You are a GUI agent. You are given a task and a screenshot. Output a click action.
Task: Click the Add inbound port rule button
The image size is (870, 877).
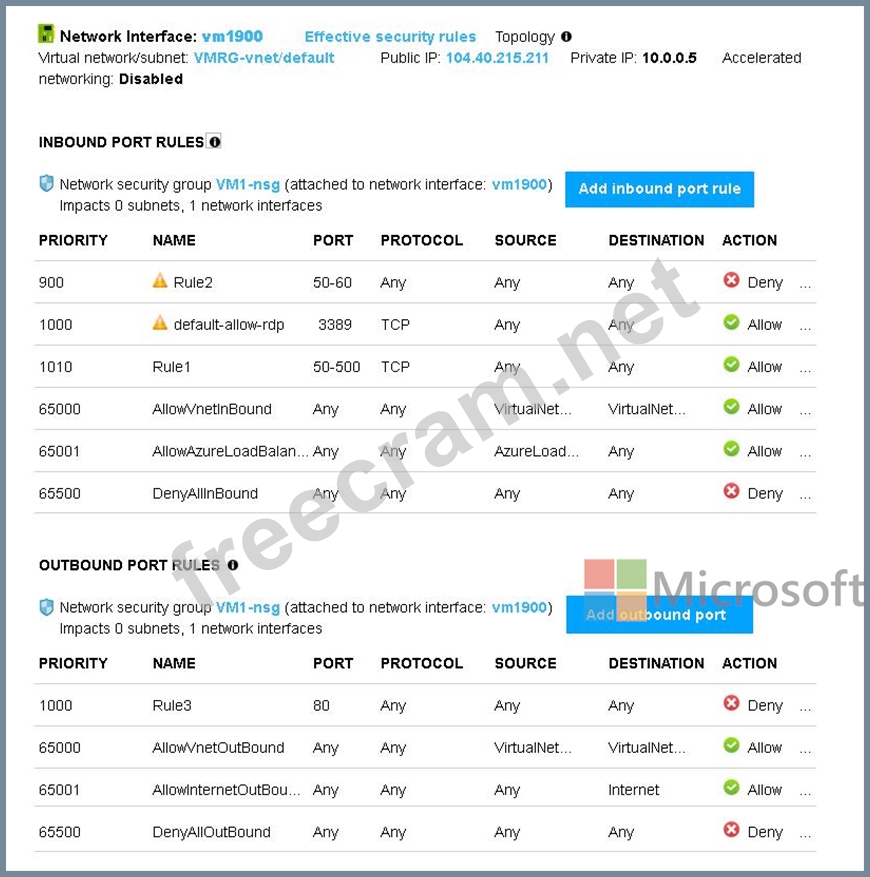pos(660,189)
